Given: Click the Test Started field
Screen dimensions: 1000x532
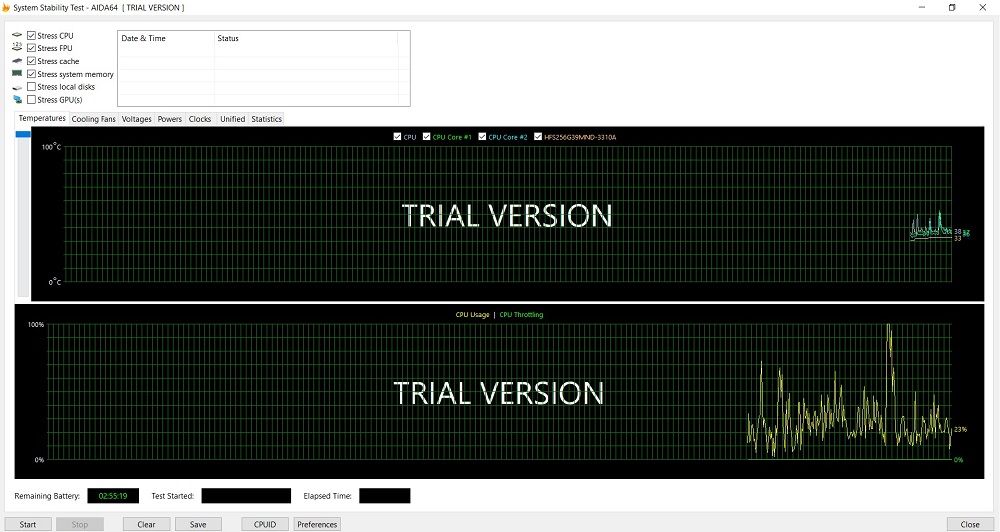Looking at the screenshot, I should 246,496.
